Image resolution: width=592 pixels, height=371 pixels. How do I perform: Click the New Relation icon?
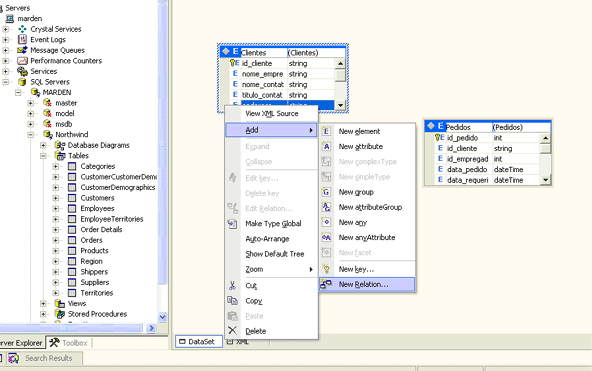coord(326,284)
